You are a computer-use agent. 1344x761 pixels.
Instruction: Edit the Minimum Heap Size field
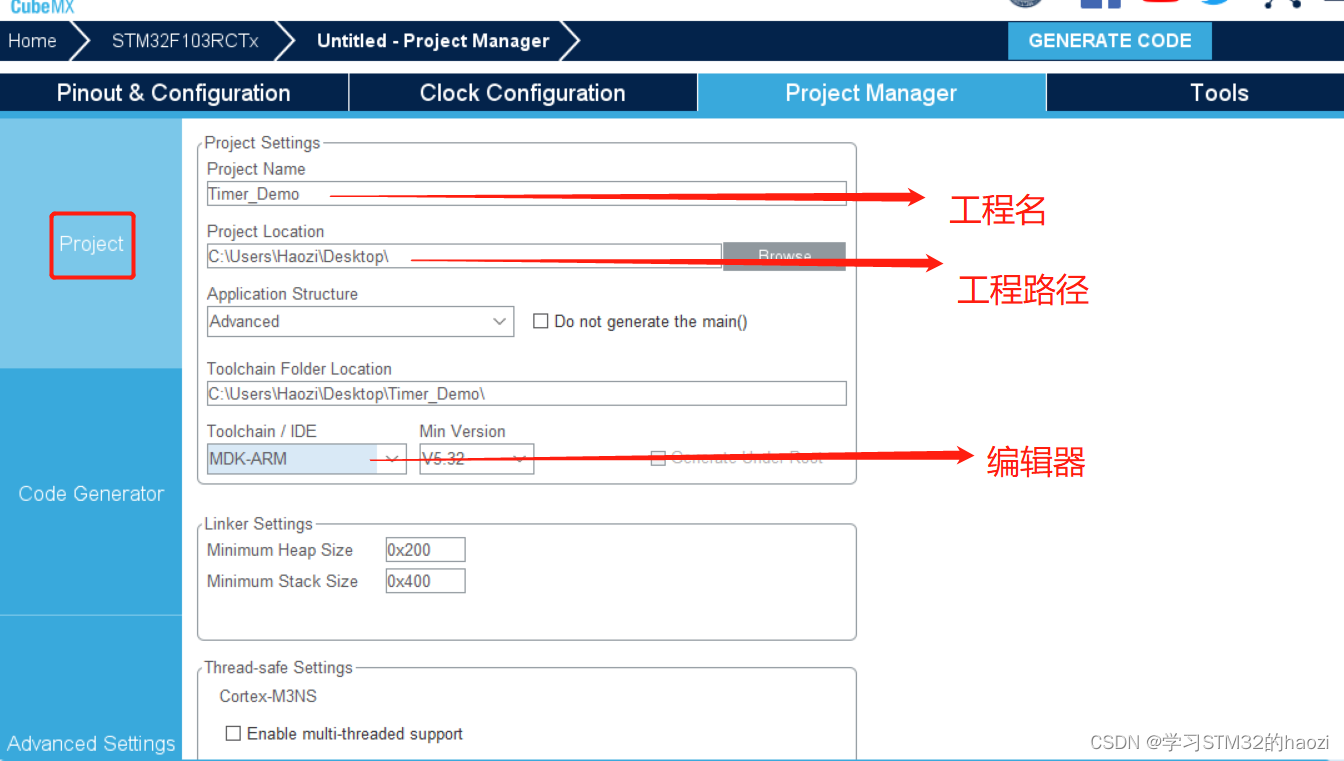[x=425, y=550]
